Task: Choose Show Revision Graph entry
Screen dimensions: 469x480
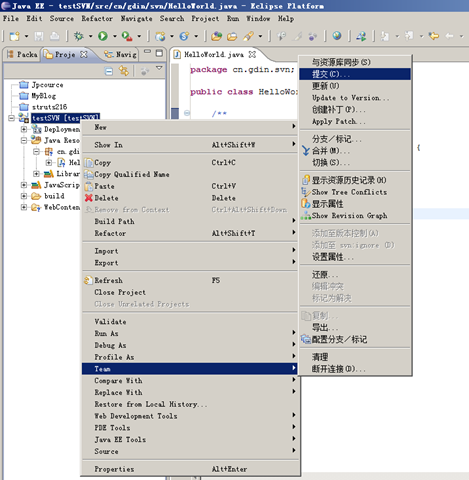Action: point(355,216)
